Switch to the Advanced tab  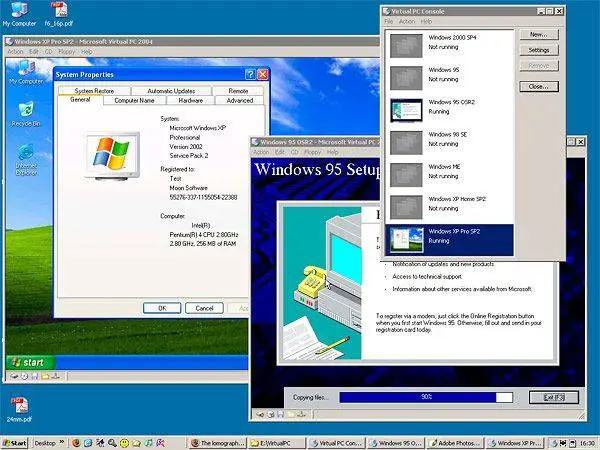click(240, 100)
